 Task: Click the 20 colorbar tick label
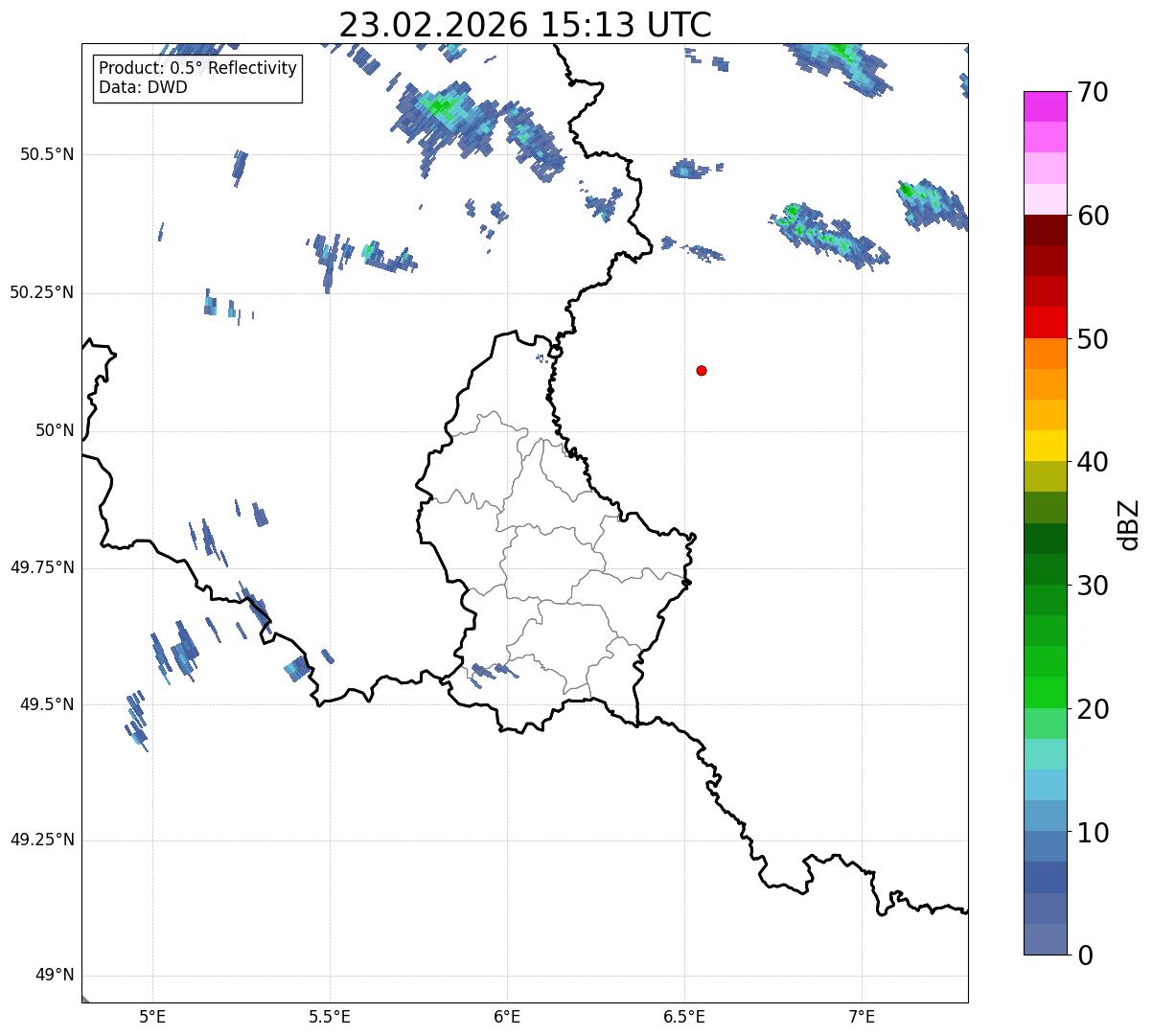1093,709
